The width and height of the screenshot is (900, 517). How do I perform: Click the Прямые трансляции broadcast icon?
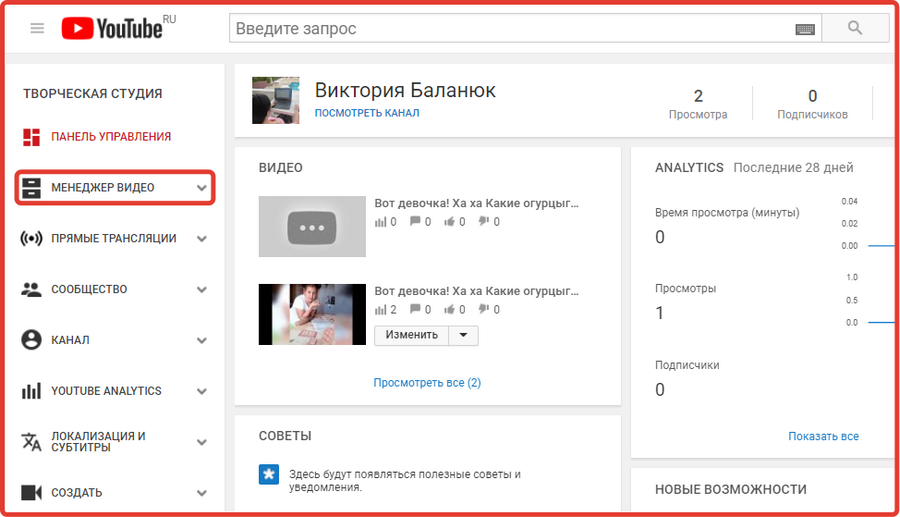(31, 238)
